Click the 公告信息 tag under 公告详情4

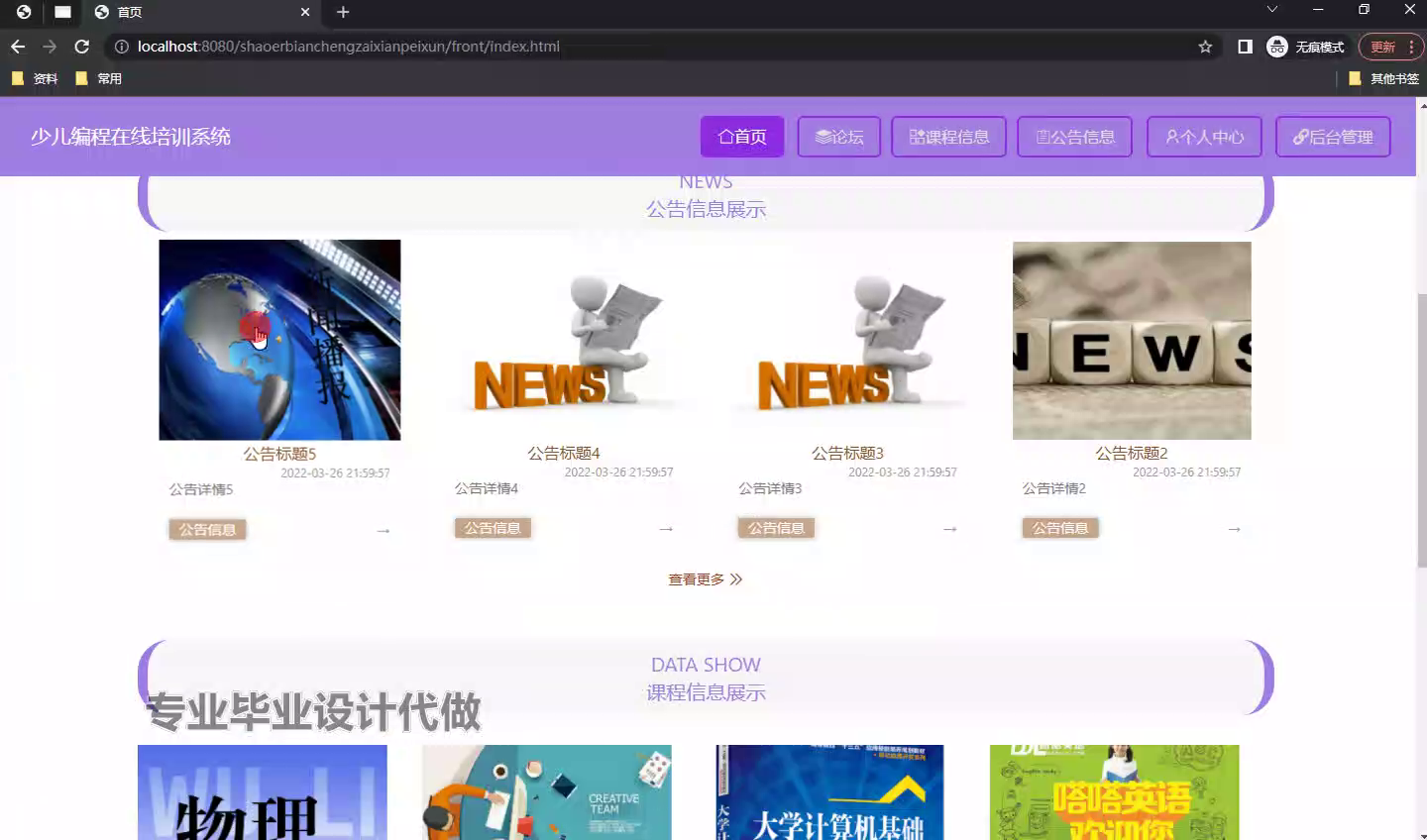click(x=493, y=528)
